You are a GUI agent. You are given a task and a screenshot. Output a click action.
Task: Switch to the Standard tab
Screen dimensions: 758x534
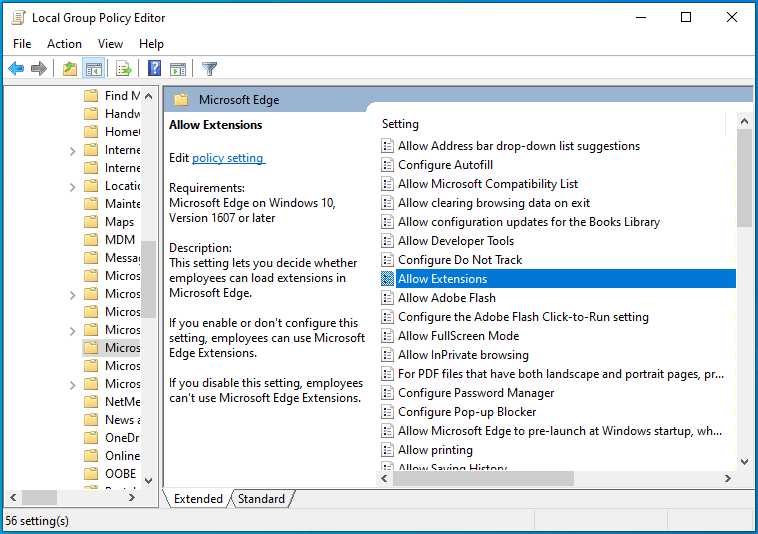[x=261, y=499]
